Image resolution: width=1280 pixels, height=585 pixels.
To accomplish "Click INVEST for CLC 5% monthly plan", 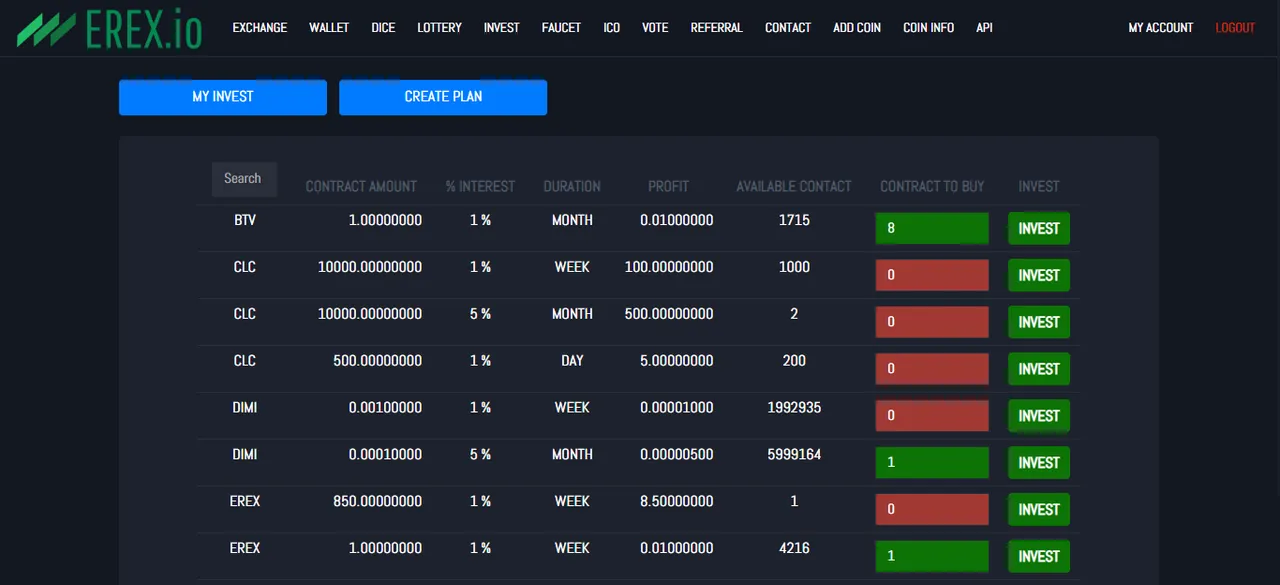I will (x=1039, y=322).
